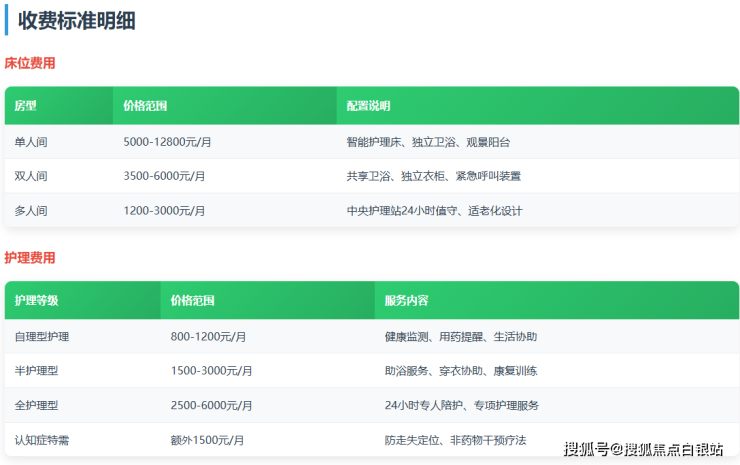
Task: Select the 单人间 row label
Action: pyautogui.click(x=31, y=142)
